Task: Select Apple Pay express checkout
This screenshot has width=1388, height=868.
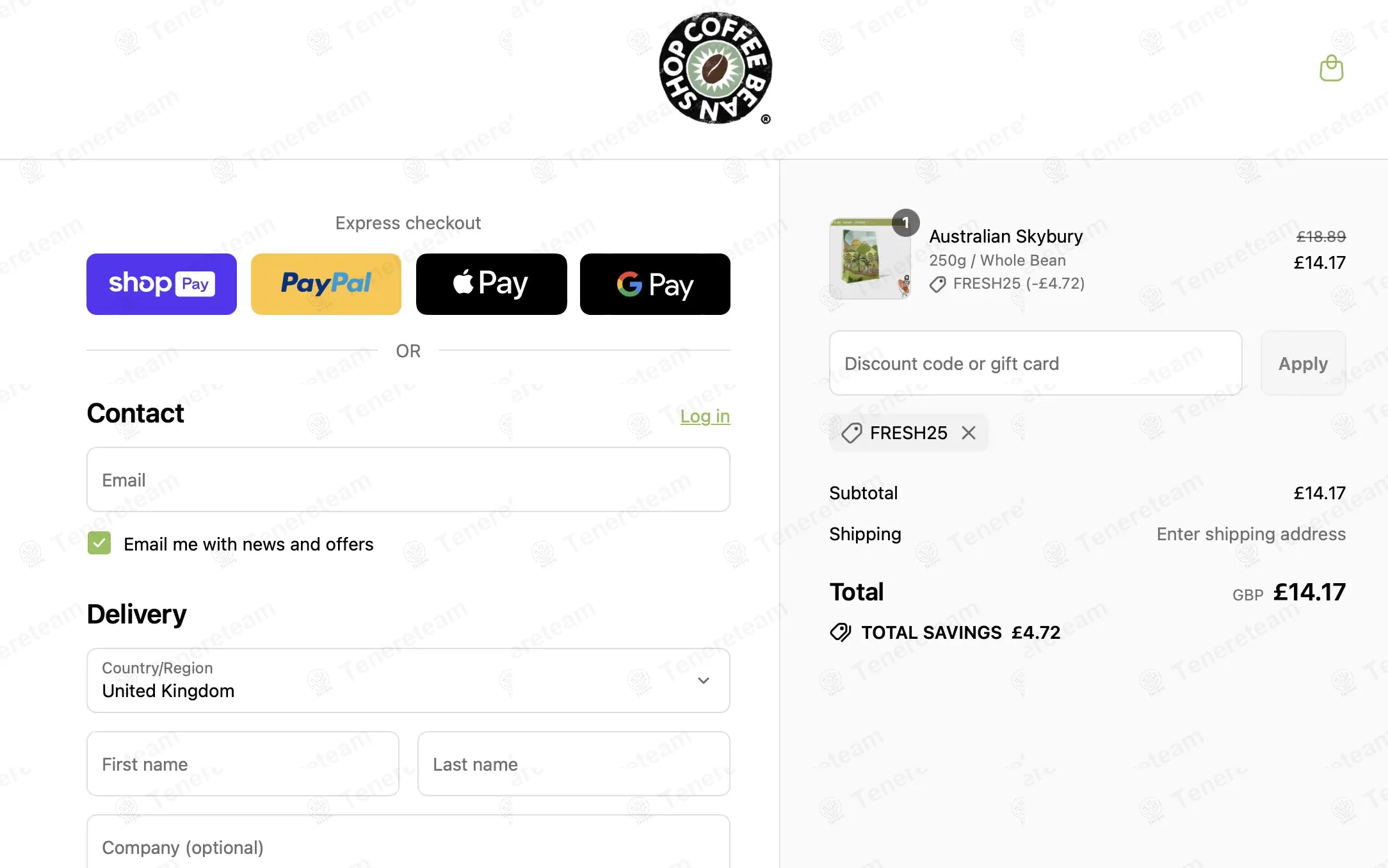Action: coord(491,284)
